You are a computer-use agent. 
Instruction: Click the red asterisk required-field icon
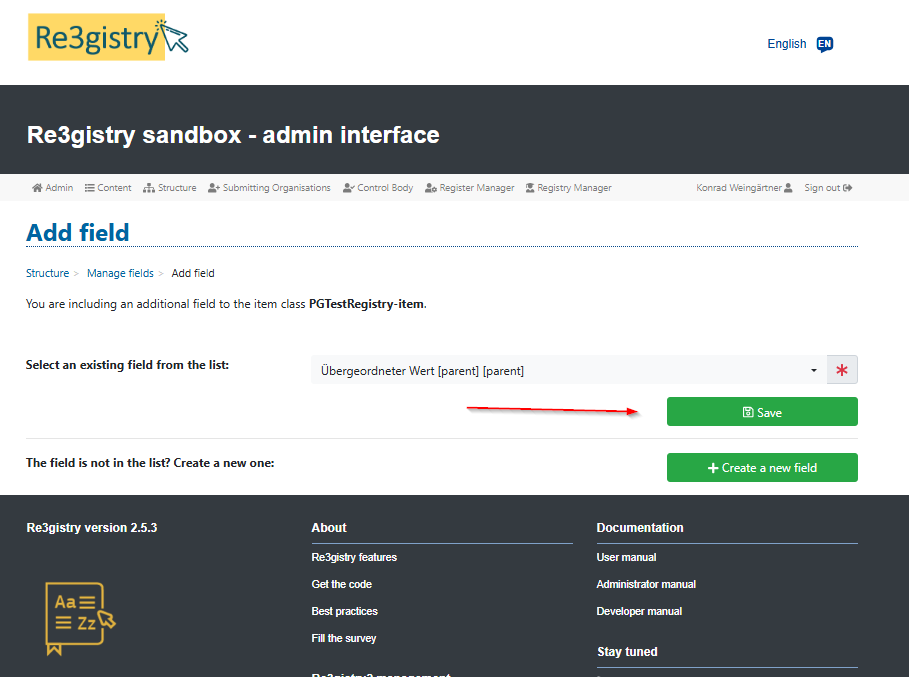click(x=842, y=371)
